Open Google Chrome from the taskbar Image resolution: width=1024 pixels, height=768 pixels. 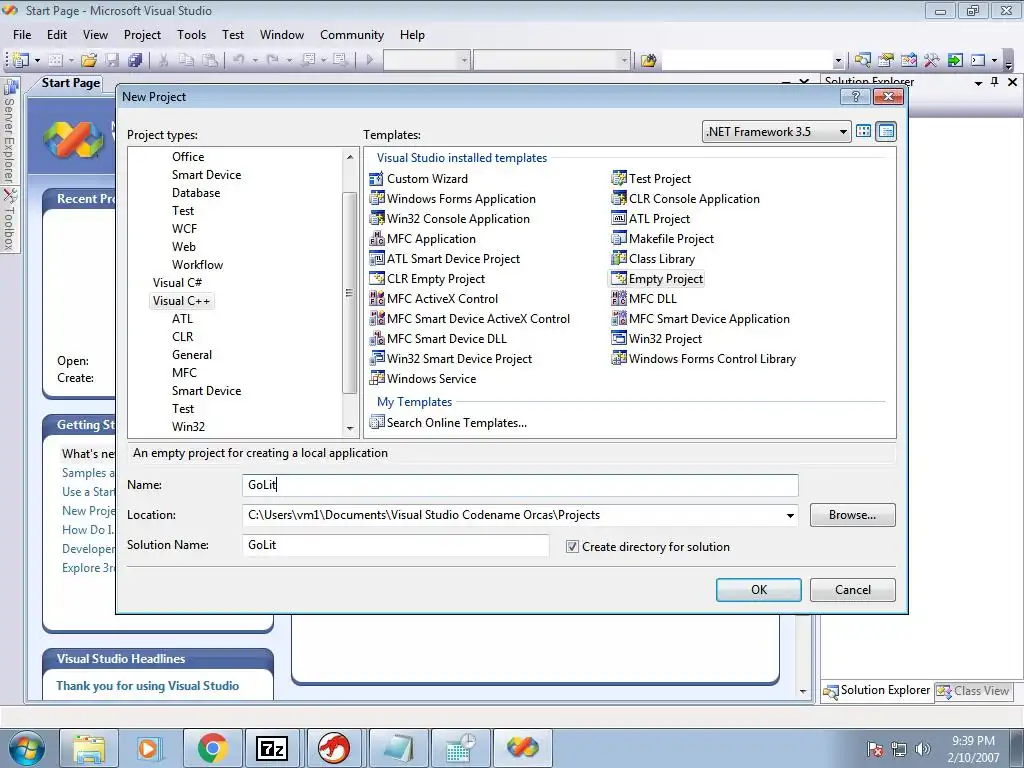click(x=212, y=748)
